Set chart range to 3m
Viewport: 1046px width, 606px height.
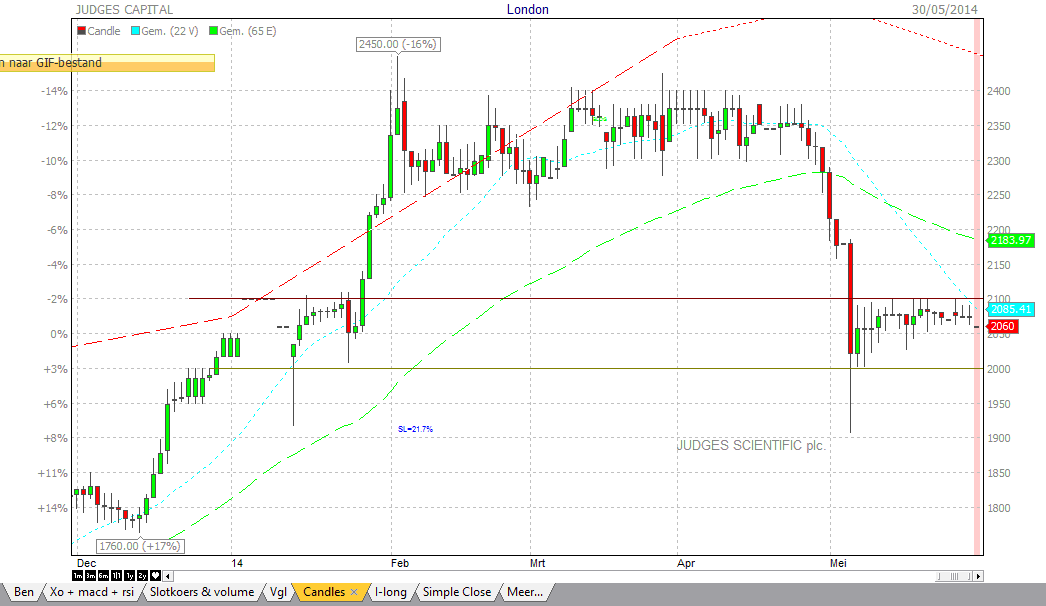pyautogui.click(x=91, y=575)
